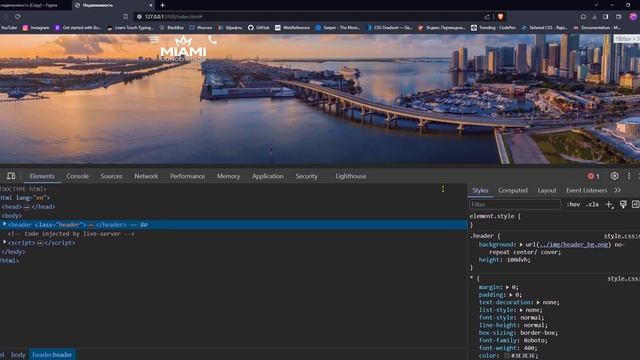Open DevTools three-dot customize menu

(629, 176)
